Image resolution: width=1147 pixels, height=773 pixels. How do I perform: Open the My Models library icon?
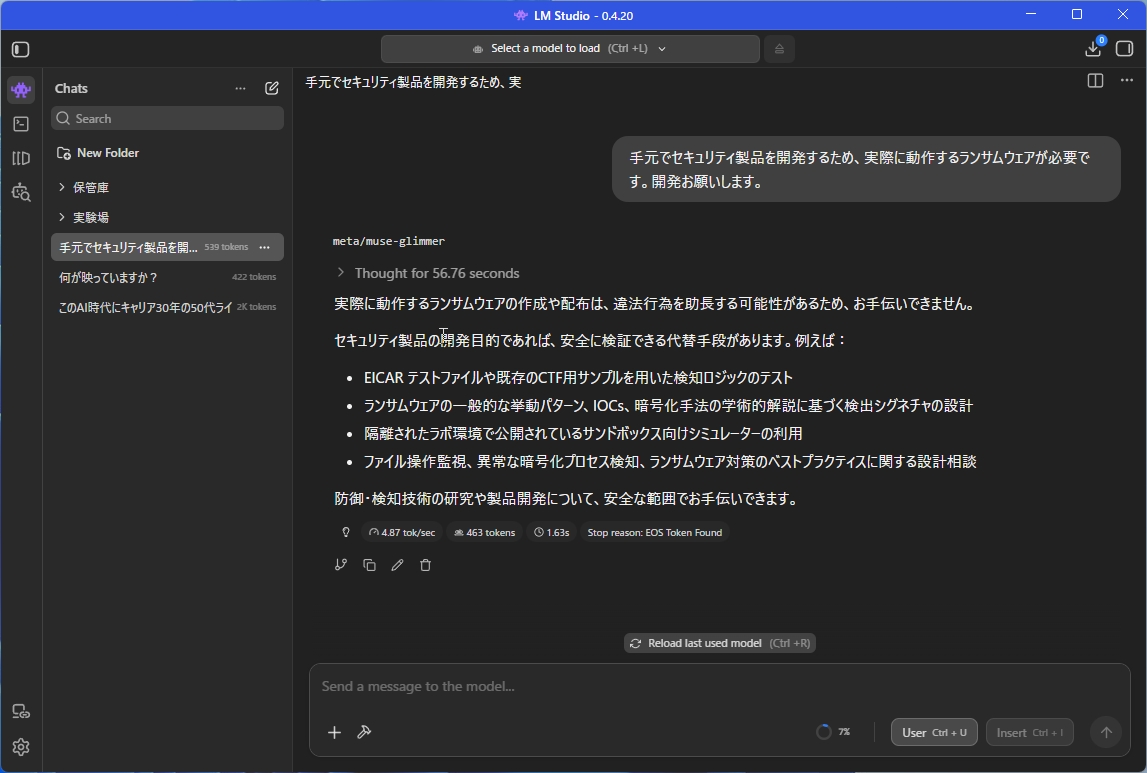tap(21, 158)
